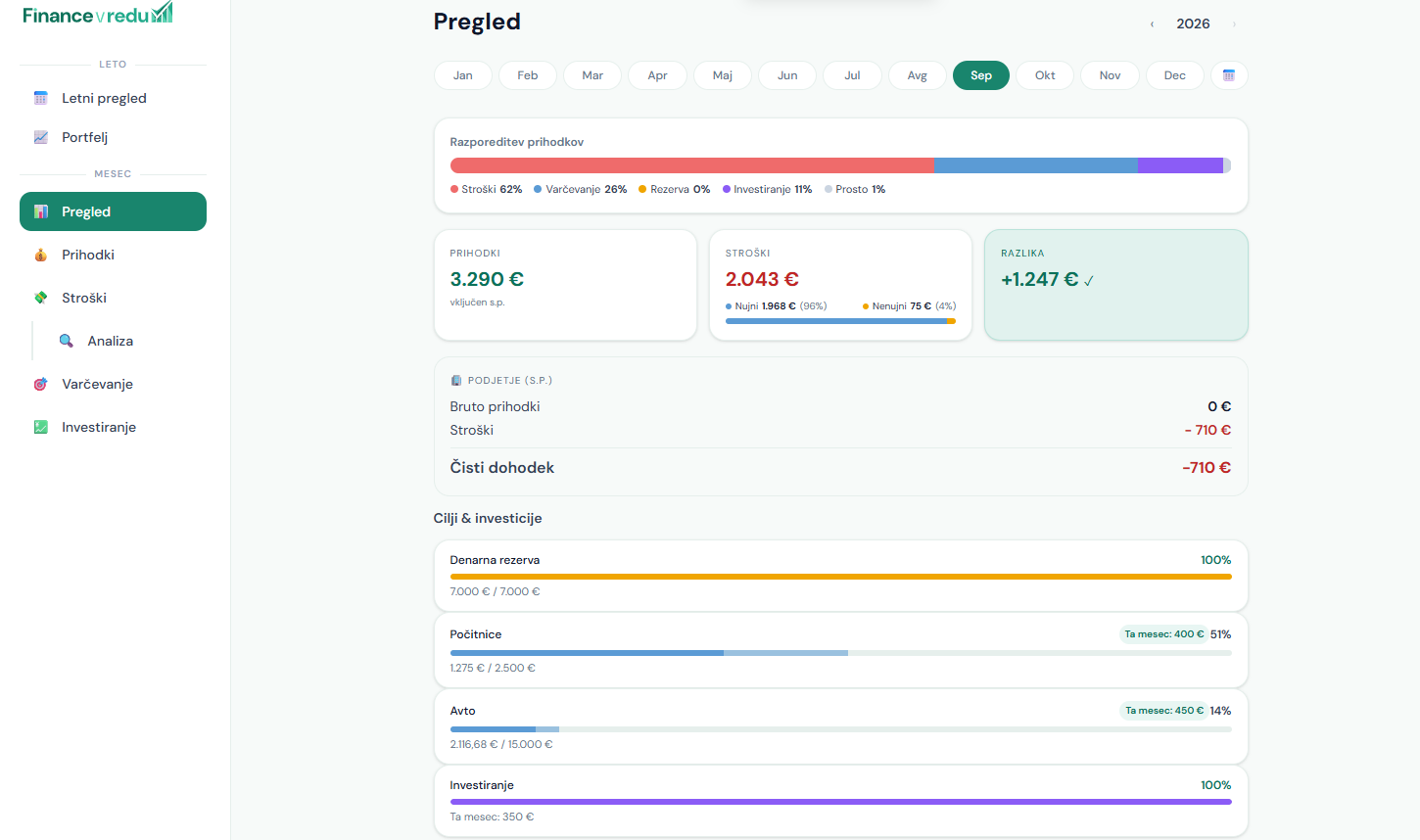Switch to the Feb month
The width and height of the screenshot is (1420, 840).
pyautogui.click(x=528, y=75)
